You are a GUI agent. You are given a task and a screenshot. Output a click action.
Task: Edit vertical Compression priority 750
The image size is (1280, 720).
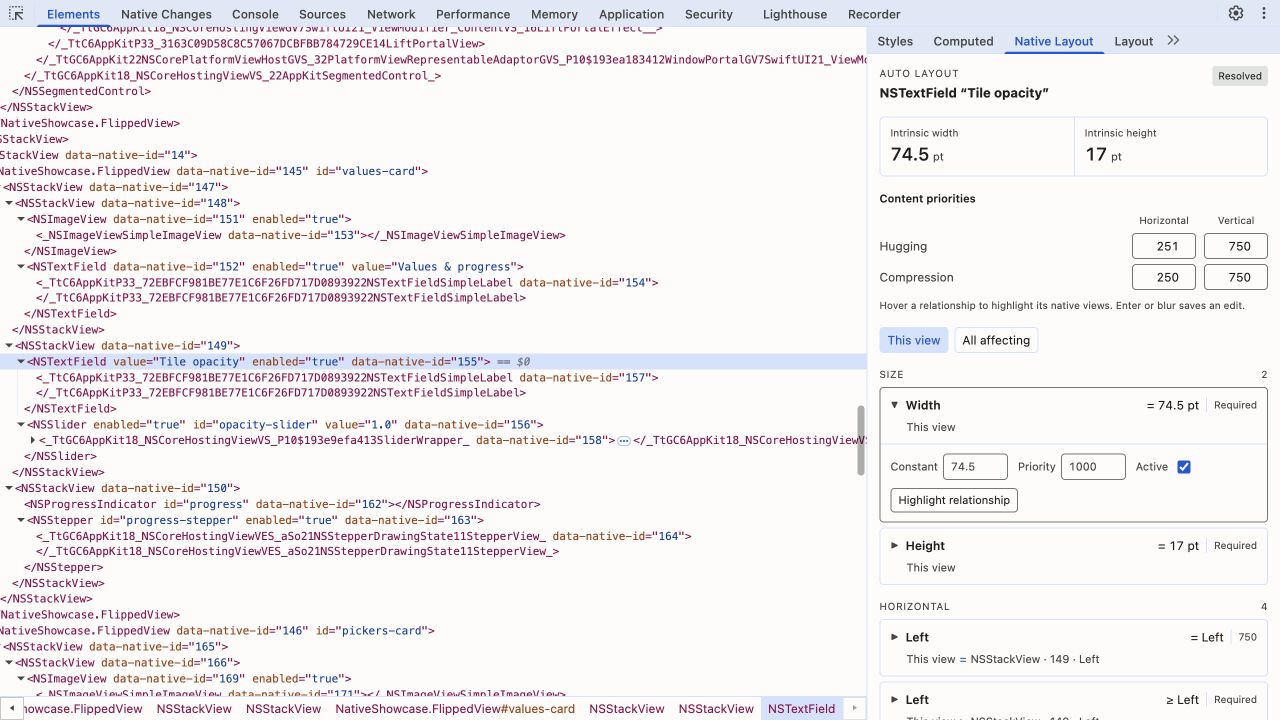tap(1236, 277)
